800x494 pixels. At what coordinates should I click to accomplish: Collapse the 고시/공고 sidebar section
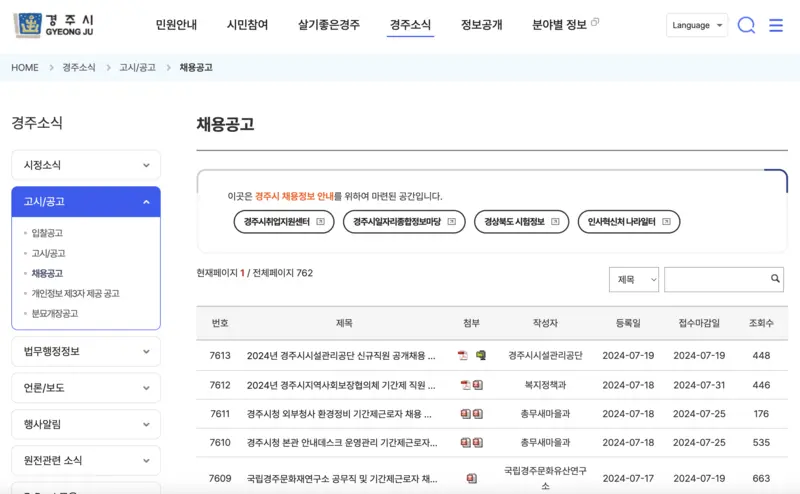point(86,202)
